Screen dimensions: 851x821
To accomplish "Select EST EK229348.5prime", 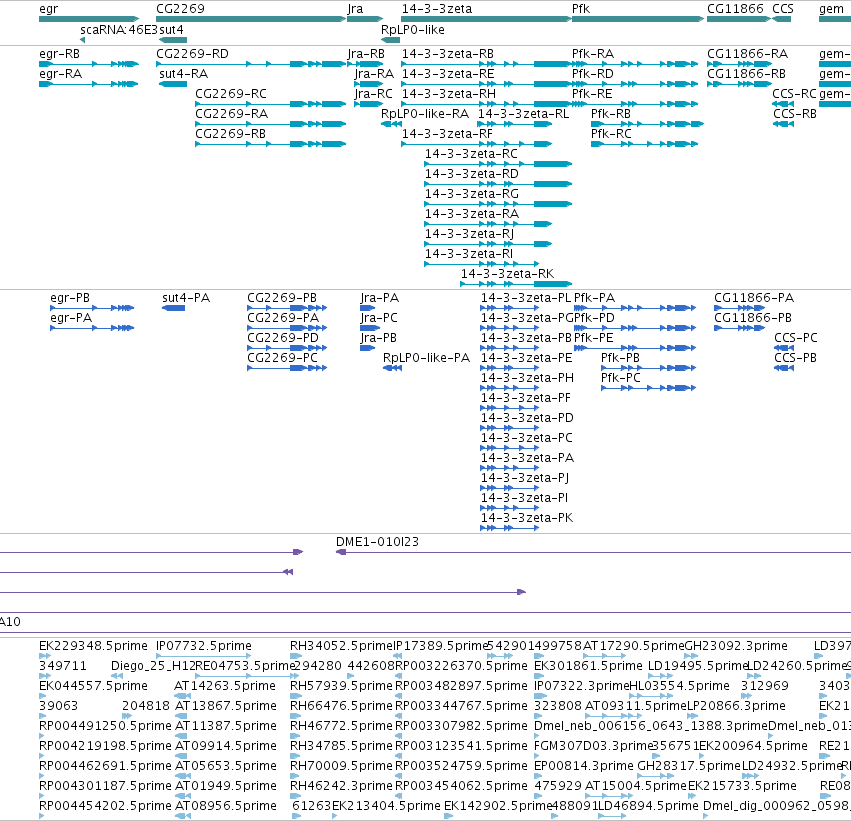I will [45, 656].
